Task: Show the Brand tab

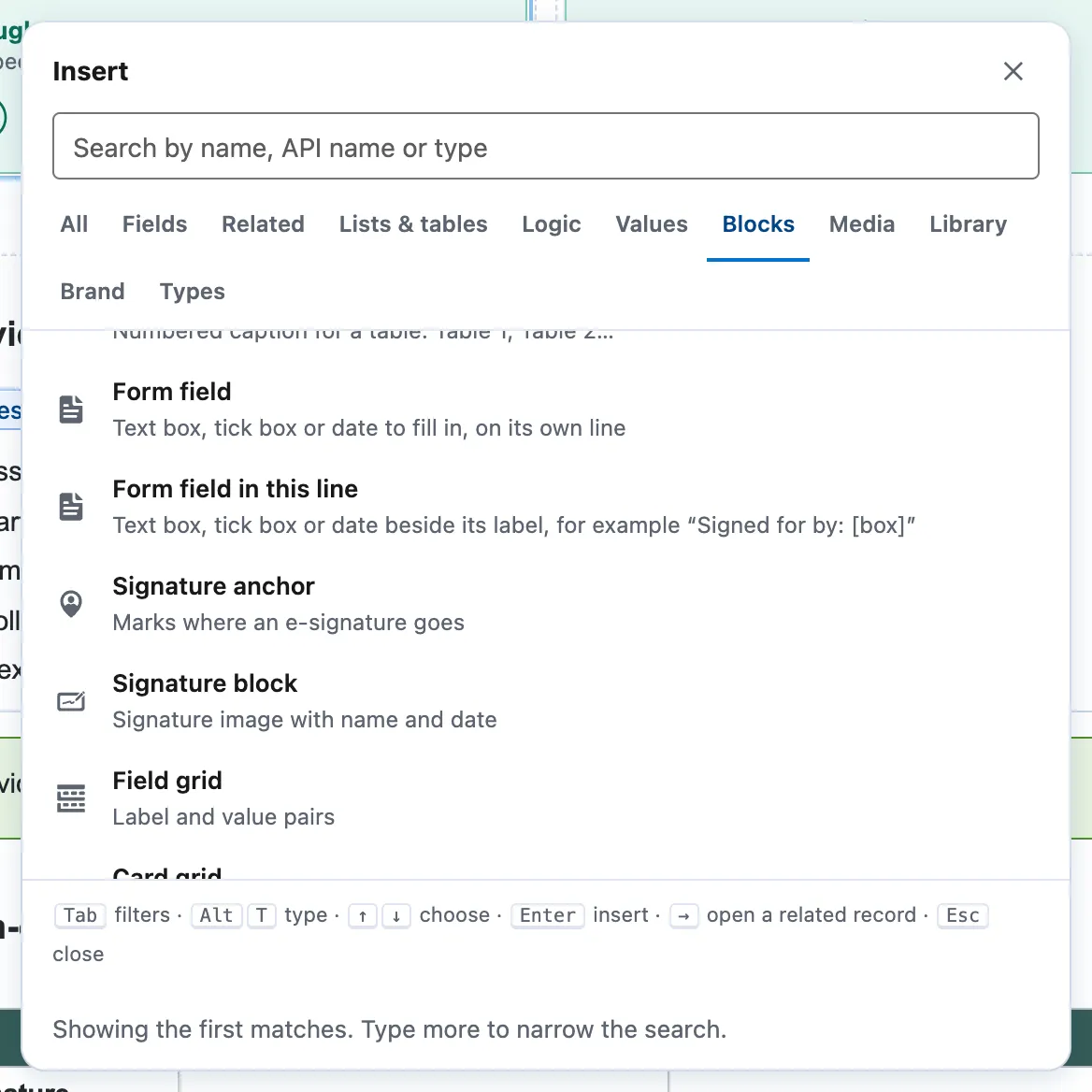Action: [92, 291]
